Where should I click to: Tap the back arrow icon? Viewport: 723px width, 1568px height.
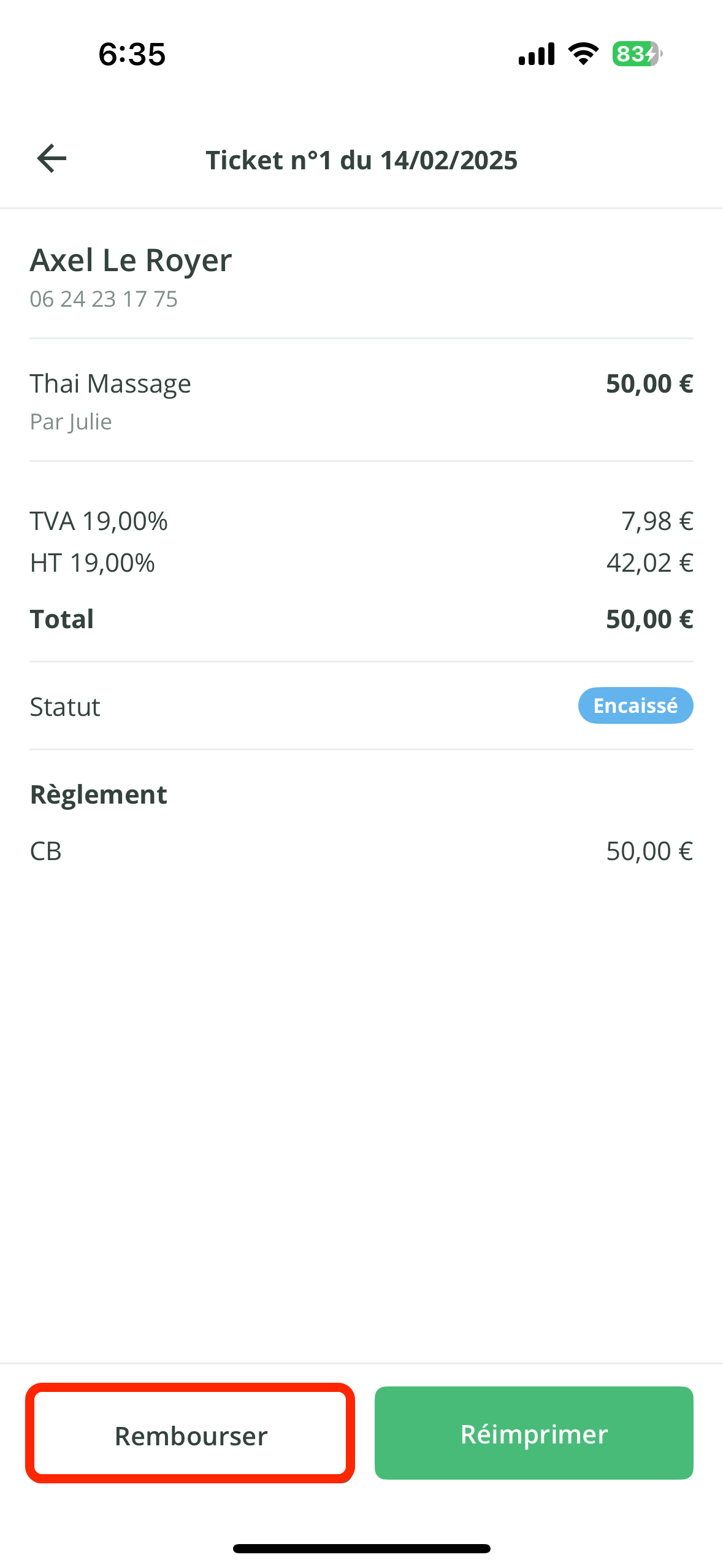point(52,159)
